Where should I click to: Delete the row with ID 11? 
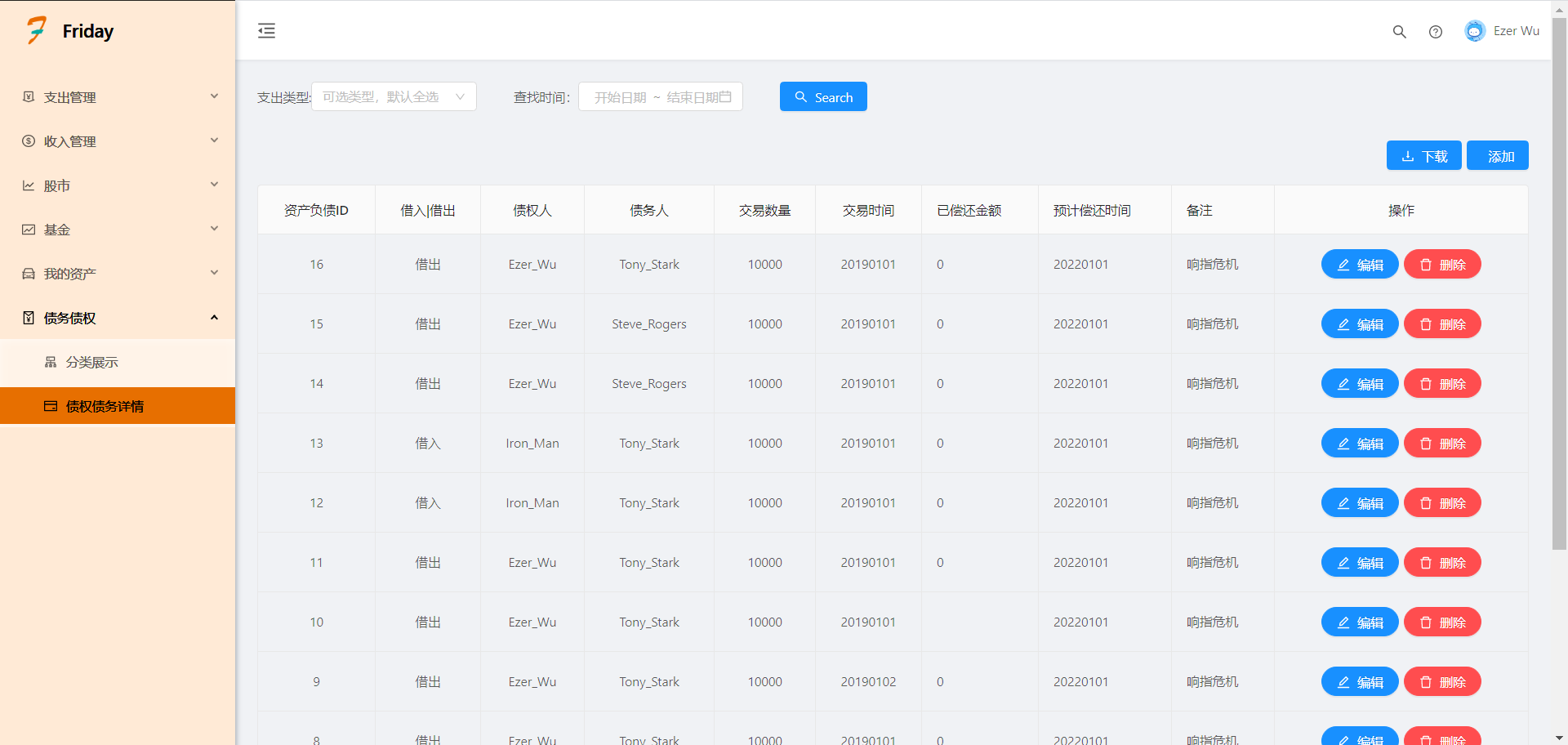(1442, 562)
